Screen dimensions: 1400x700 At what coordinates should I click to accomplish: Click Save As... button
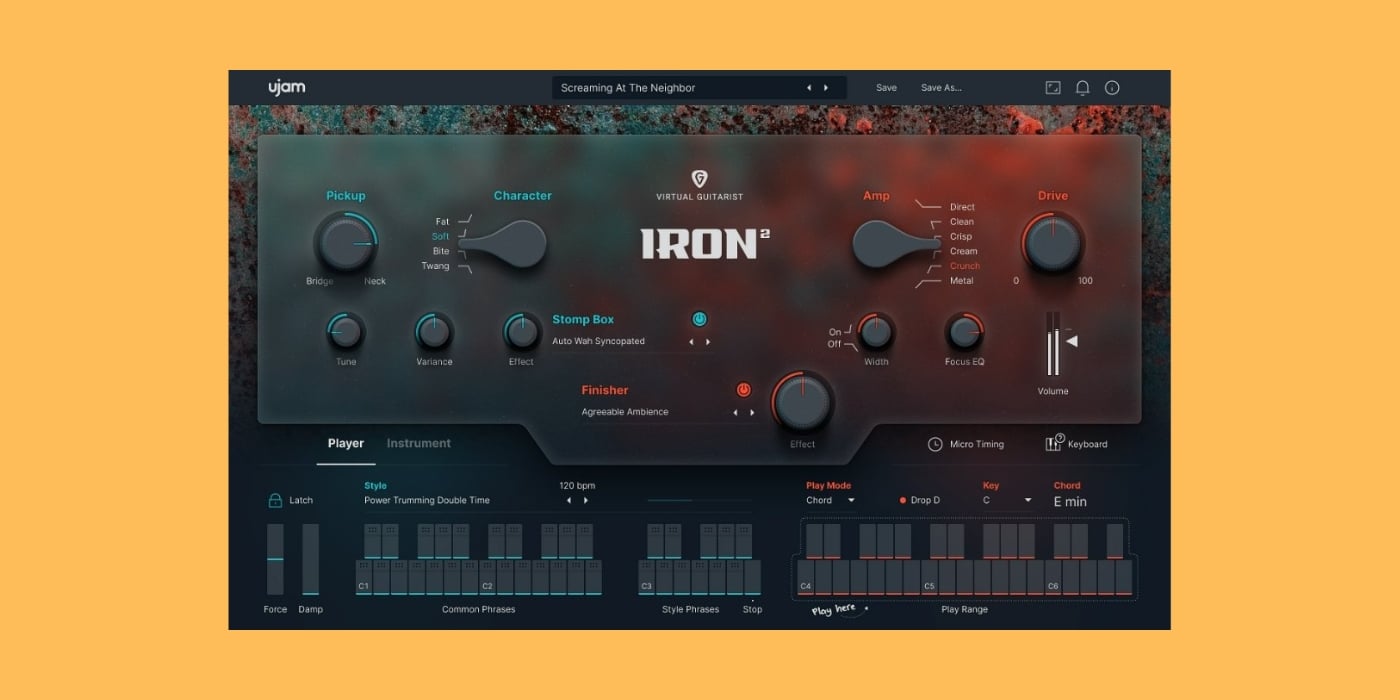(x=941, y=88)
